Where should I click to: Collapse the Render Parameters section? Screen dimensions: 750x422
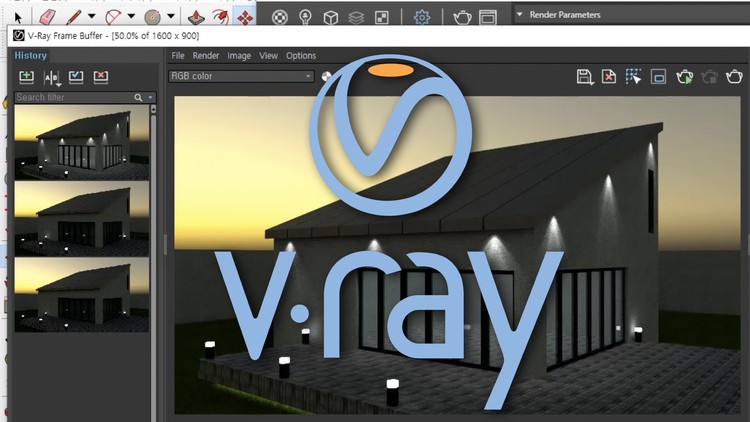pos(519,14)
